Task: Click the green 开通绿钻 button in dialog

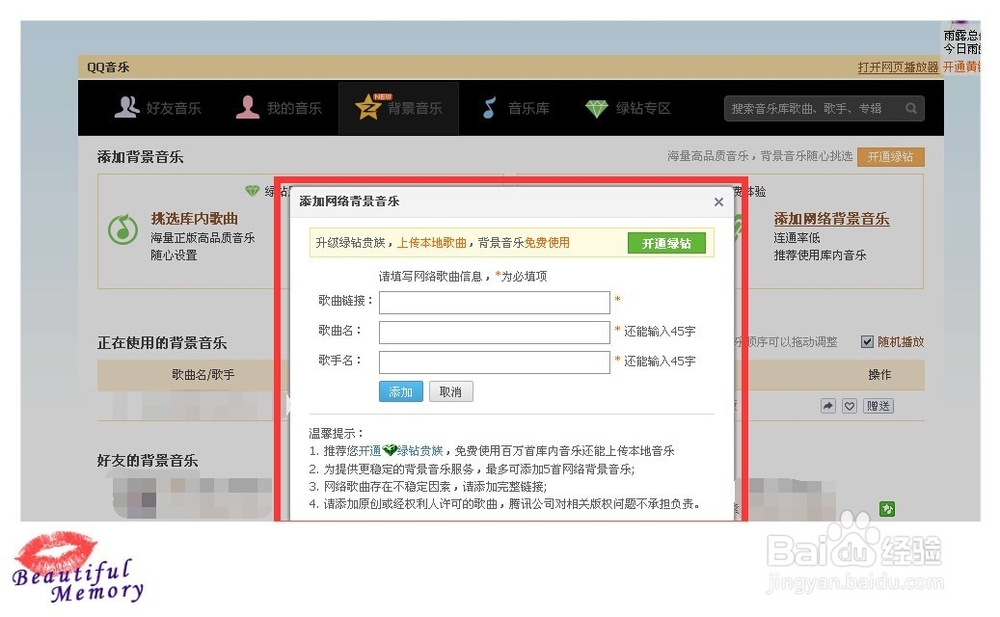Action: [x=666, y=243]
